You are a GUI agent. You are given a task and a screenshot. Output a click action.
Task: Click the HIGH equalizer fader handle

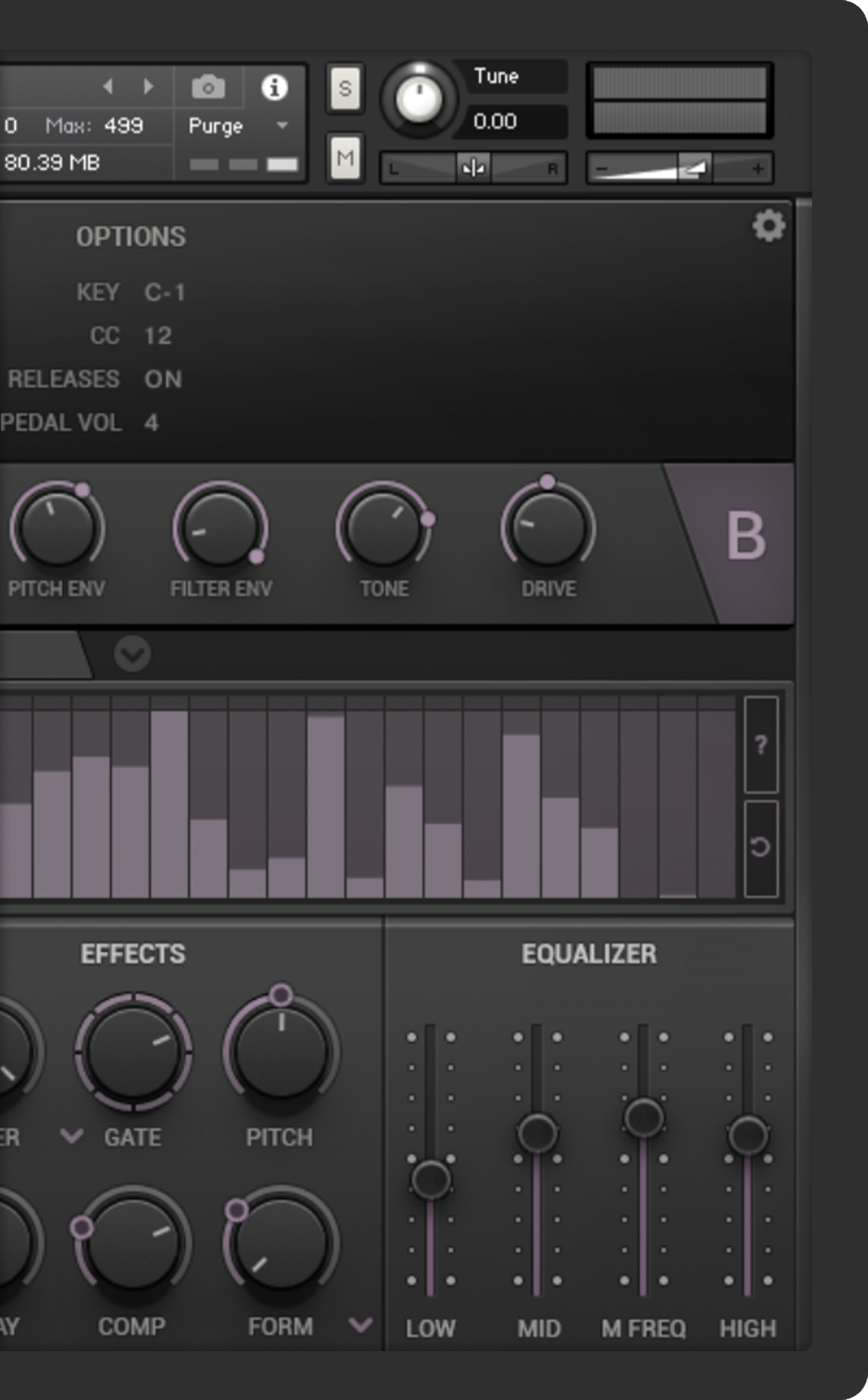748,1135
